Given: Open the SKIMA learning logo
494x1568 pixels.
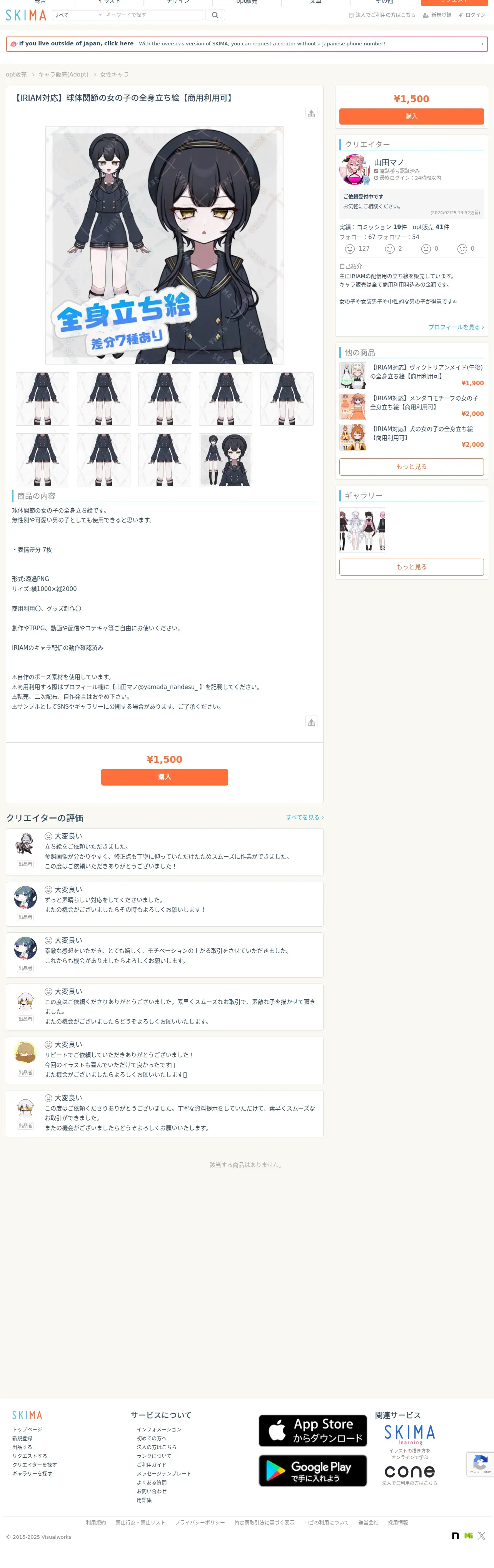Looking at the screenshot, I should pyautogui.click(x=409, y=1435).
